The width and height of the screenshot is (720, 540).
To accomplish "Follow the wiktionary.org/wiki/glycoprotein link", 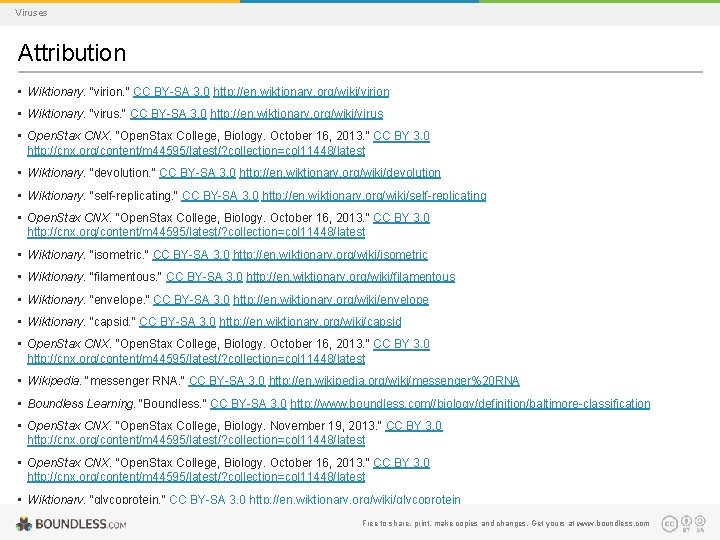I will (355, 499).
